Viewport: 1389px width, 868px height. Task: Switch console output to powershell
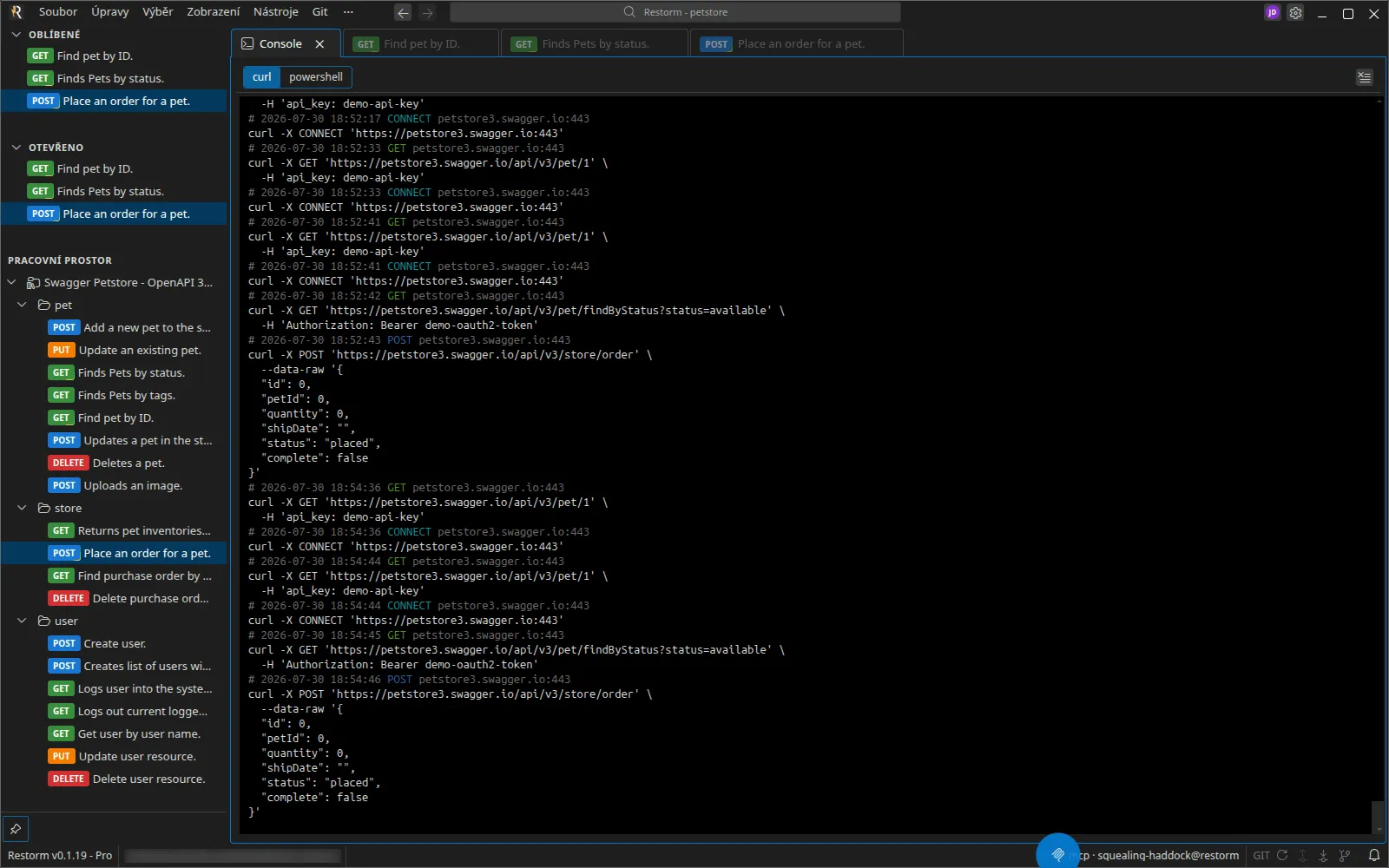(x=316, y=77)
